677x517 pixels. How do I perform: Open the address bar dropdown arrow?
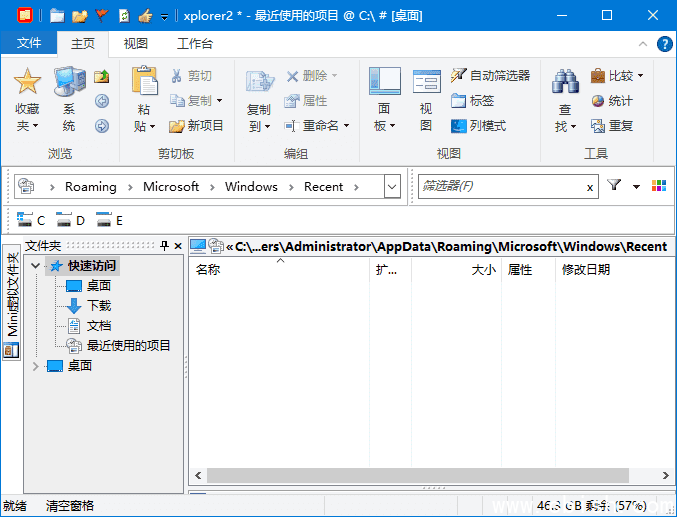click(x=392, y=187)
